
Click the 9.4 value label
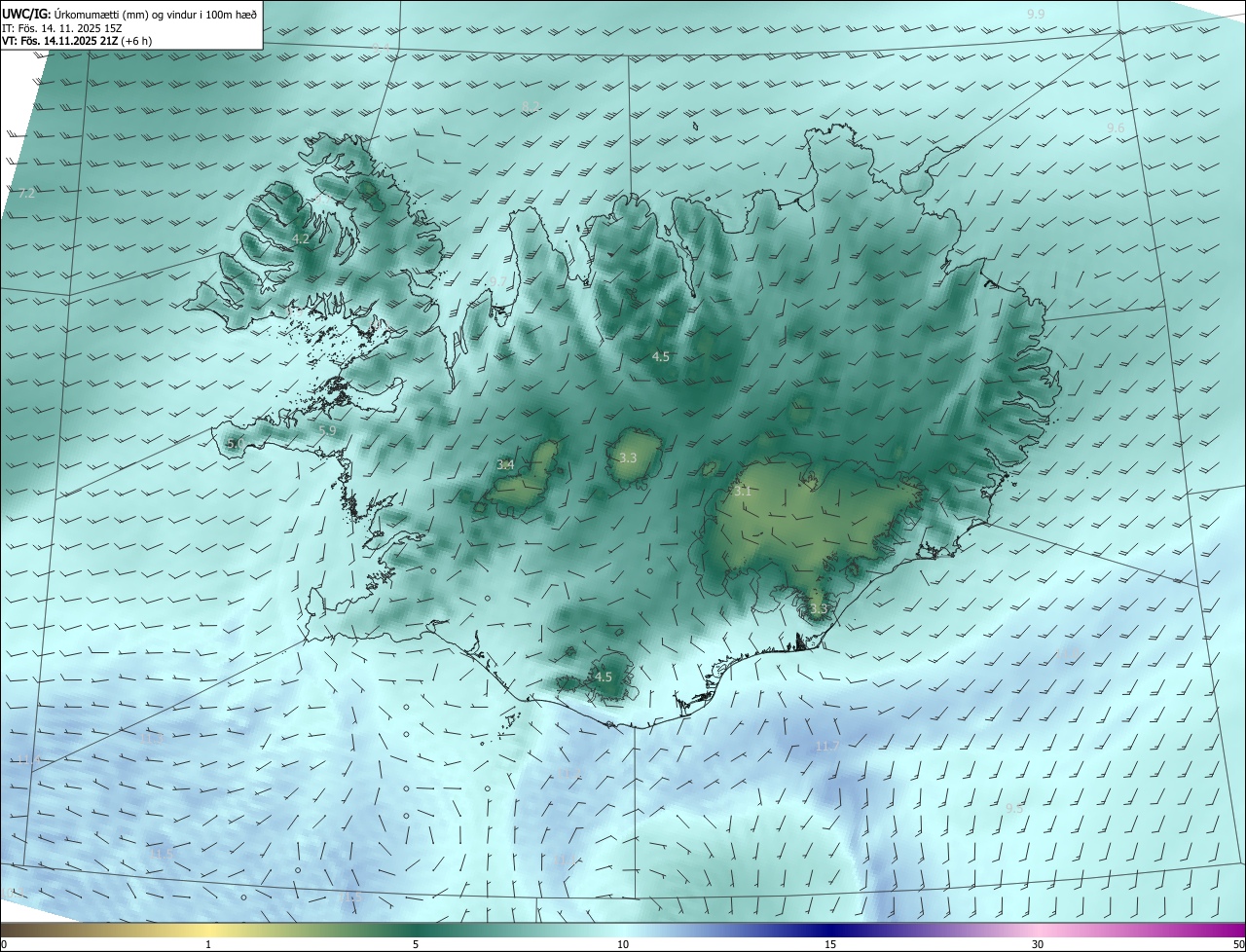point(381,47)
